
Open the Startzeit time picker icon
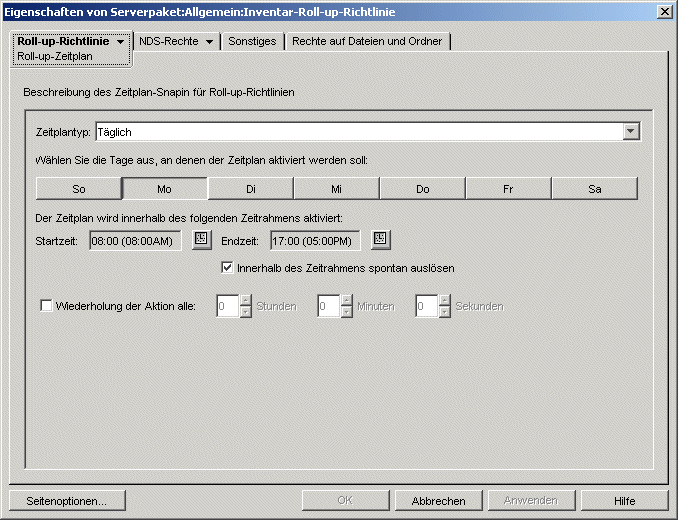point(201,239)
